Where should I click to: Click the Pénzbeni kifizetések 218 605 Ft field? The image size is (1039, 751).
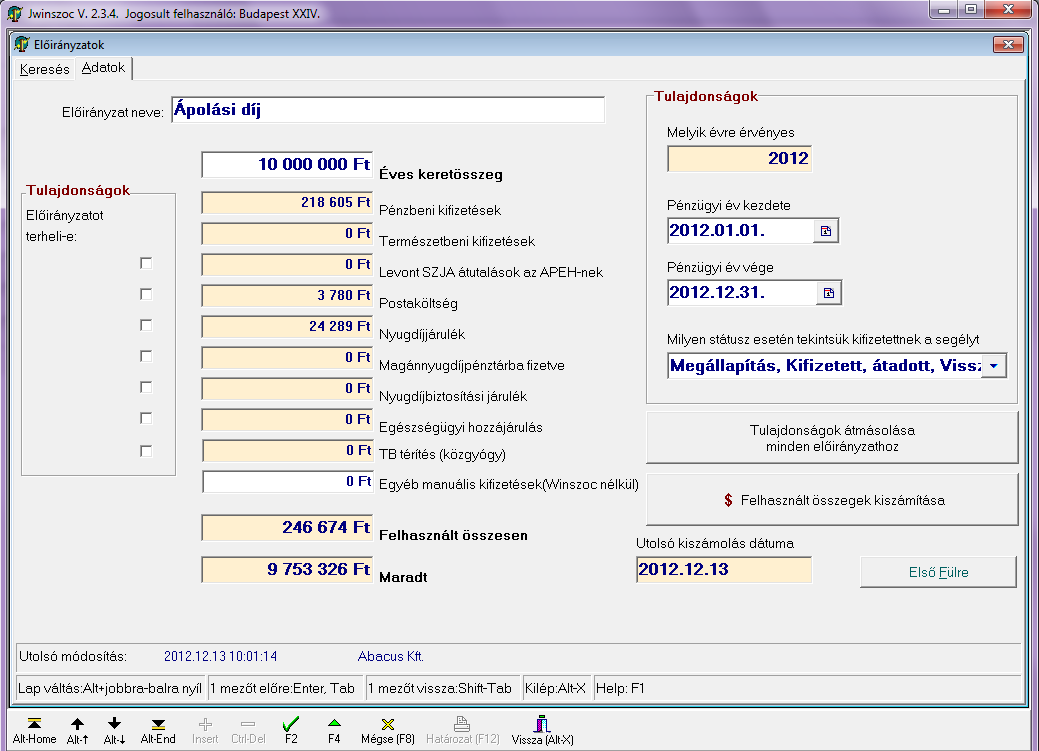point(287,203)
